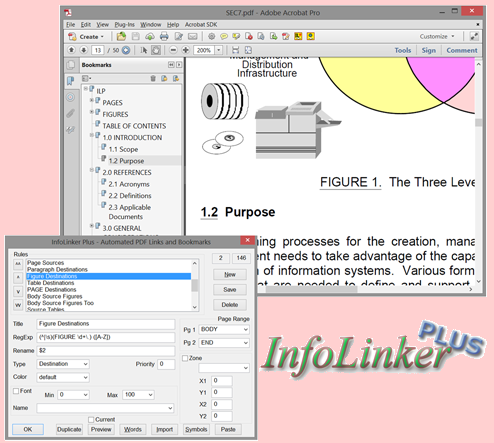
Task: Click the cloud upload toolbar icon
Action: (x=150, y=36)
